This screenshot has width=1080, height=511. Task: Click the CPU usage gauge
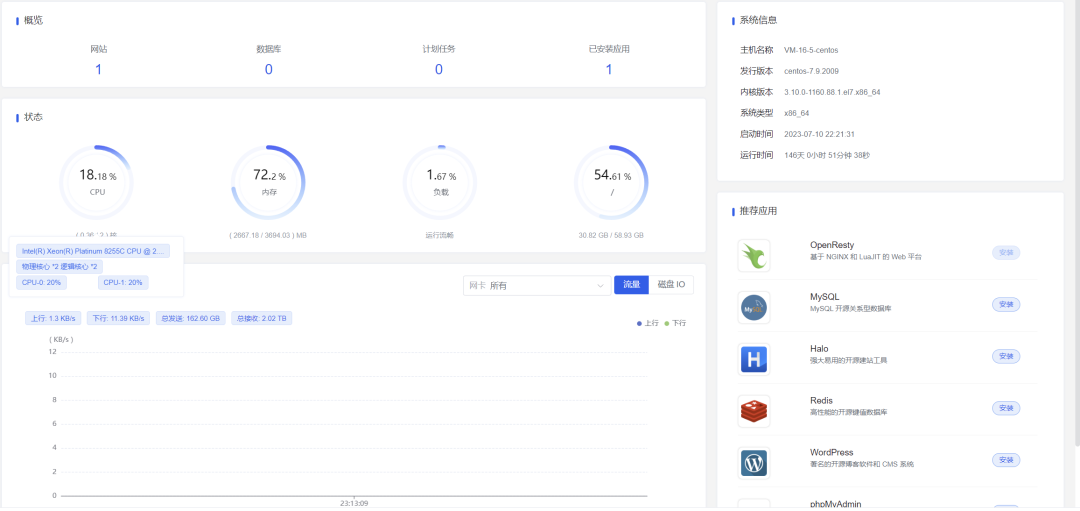coord(96,182)
